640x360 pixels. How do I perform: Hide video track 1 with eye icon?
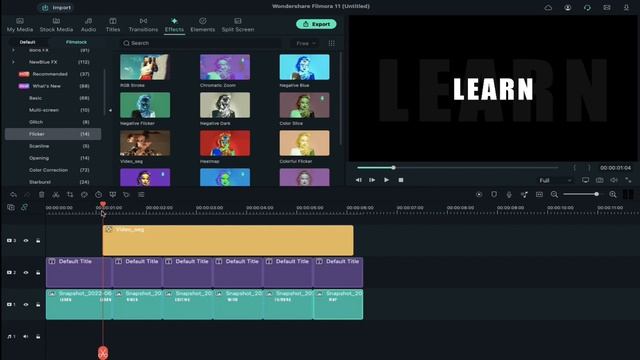coord(26,304)
